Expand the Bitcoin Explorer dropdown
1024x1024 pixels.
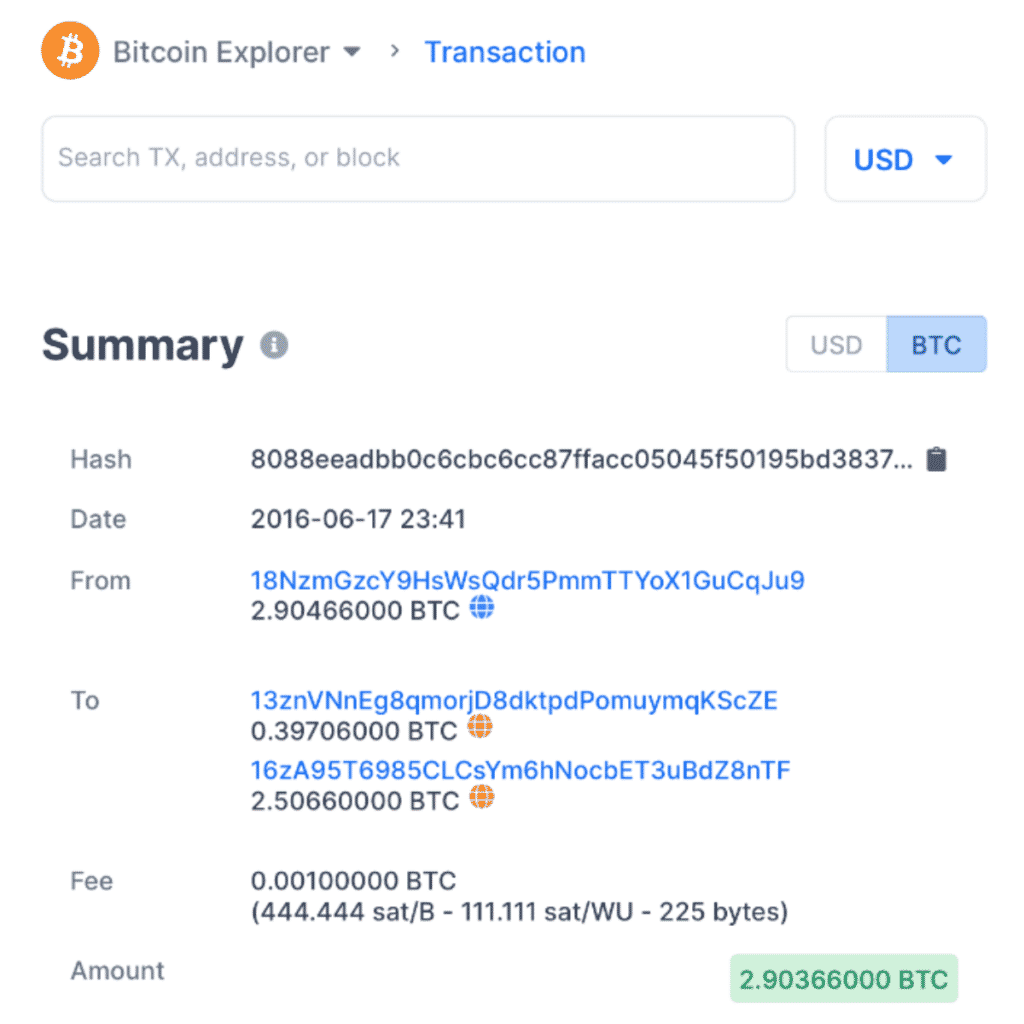point(352,51)
